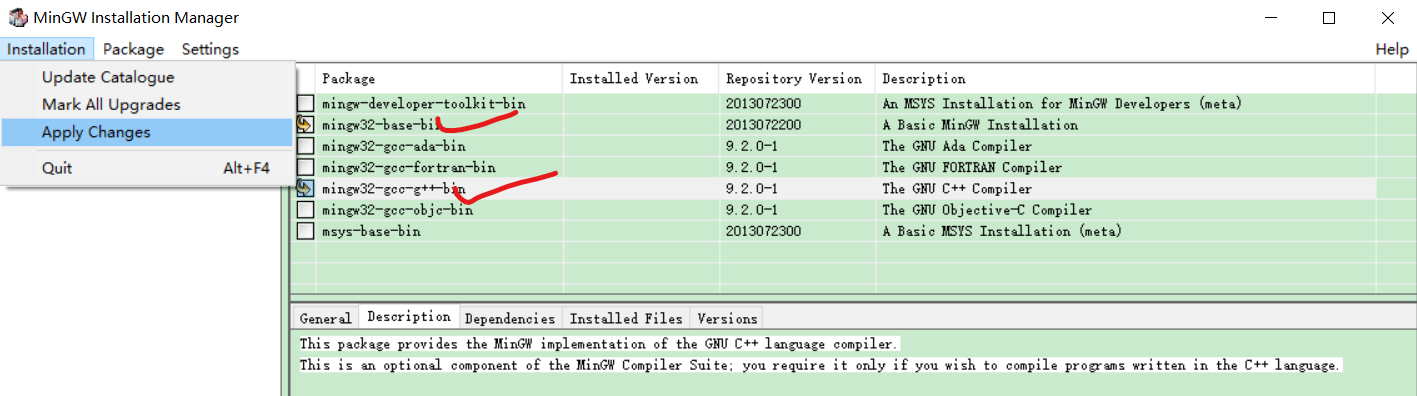The image size is (1417, 396).
Task: Open the Package menu
Action: [x=133, y=49]
